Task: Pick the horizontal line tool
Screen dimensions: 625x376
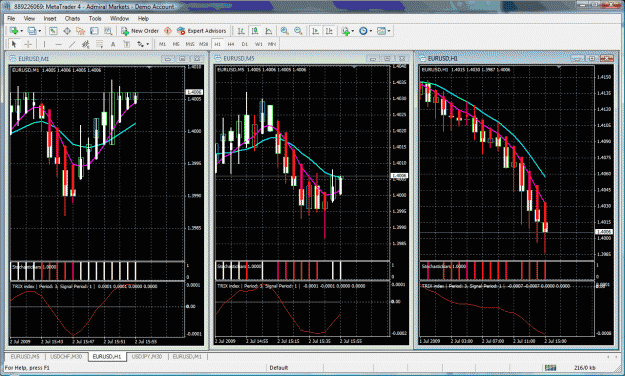Action: click(x=58, y=44)
